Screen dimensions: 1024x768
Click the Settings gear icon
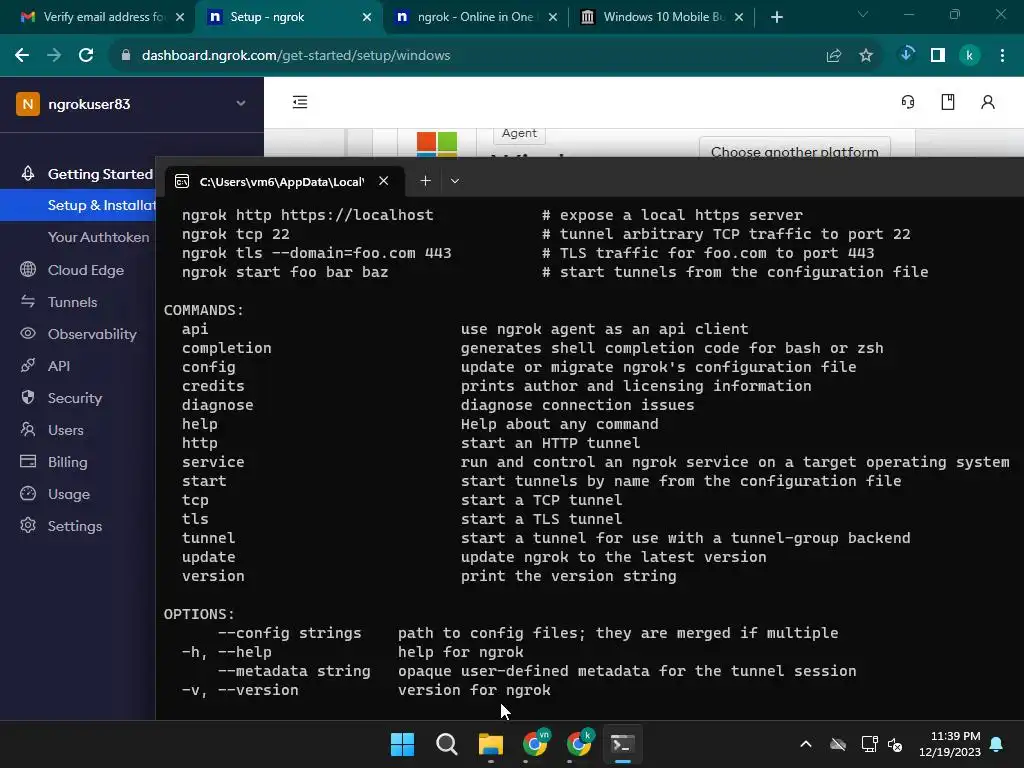click(28, 525)
